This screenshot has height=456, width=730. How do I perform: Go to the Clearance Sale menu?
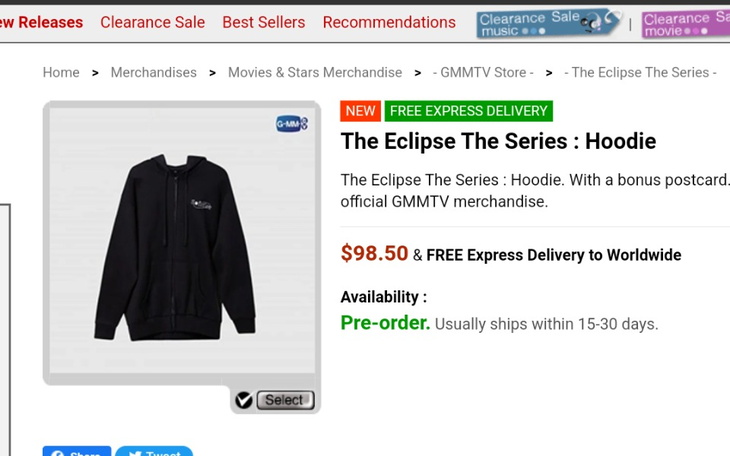pos(152,22)
